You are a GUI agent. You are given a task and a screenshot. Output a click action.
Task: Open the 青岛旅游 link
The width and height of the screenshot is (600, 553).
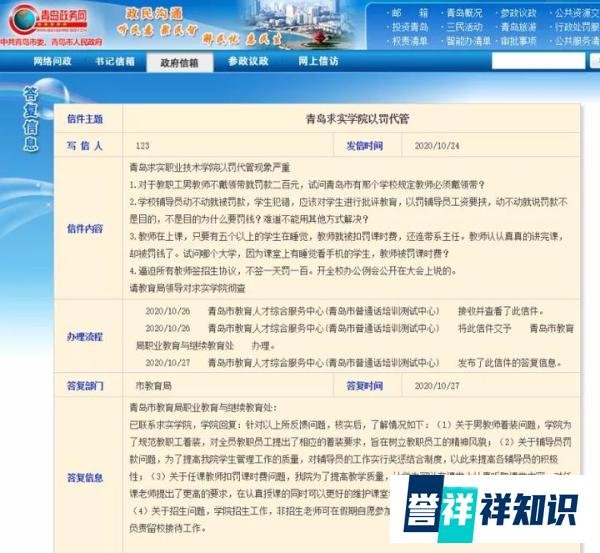[518, 27]
